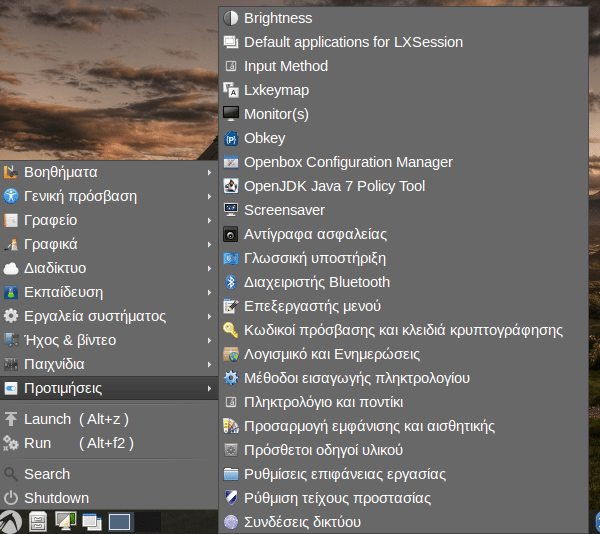
Task: Open 'Ρύθμιση τείχους προστασίας' entry
Action: pyautogui.click(x=338, y=498)
